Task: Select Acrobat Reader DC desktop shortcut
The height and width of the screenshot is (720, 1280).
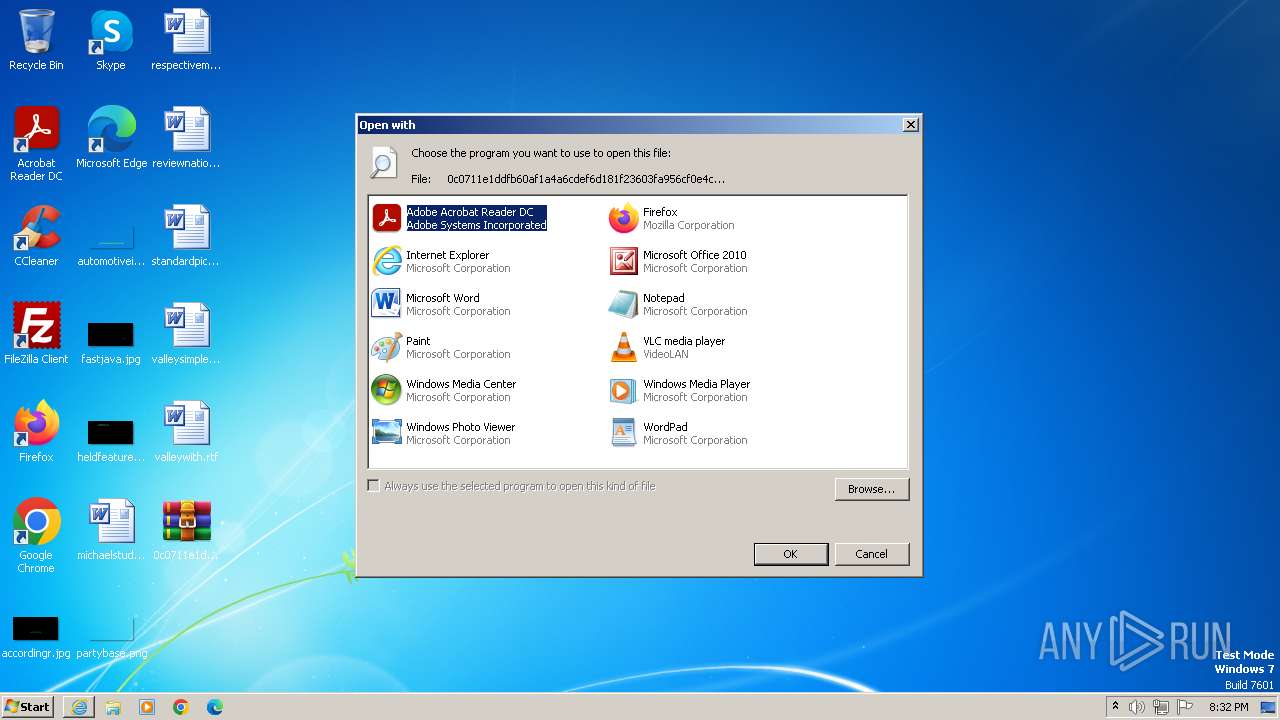Action: [36, 144]
